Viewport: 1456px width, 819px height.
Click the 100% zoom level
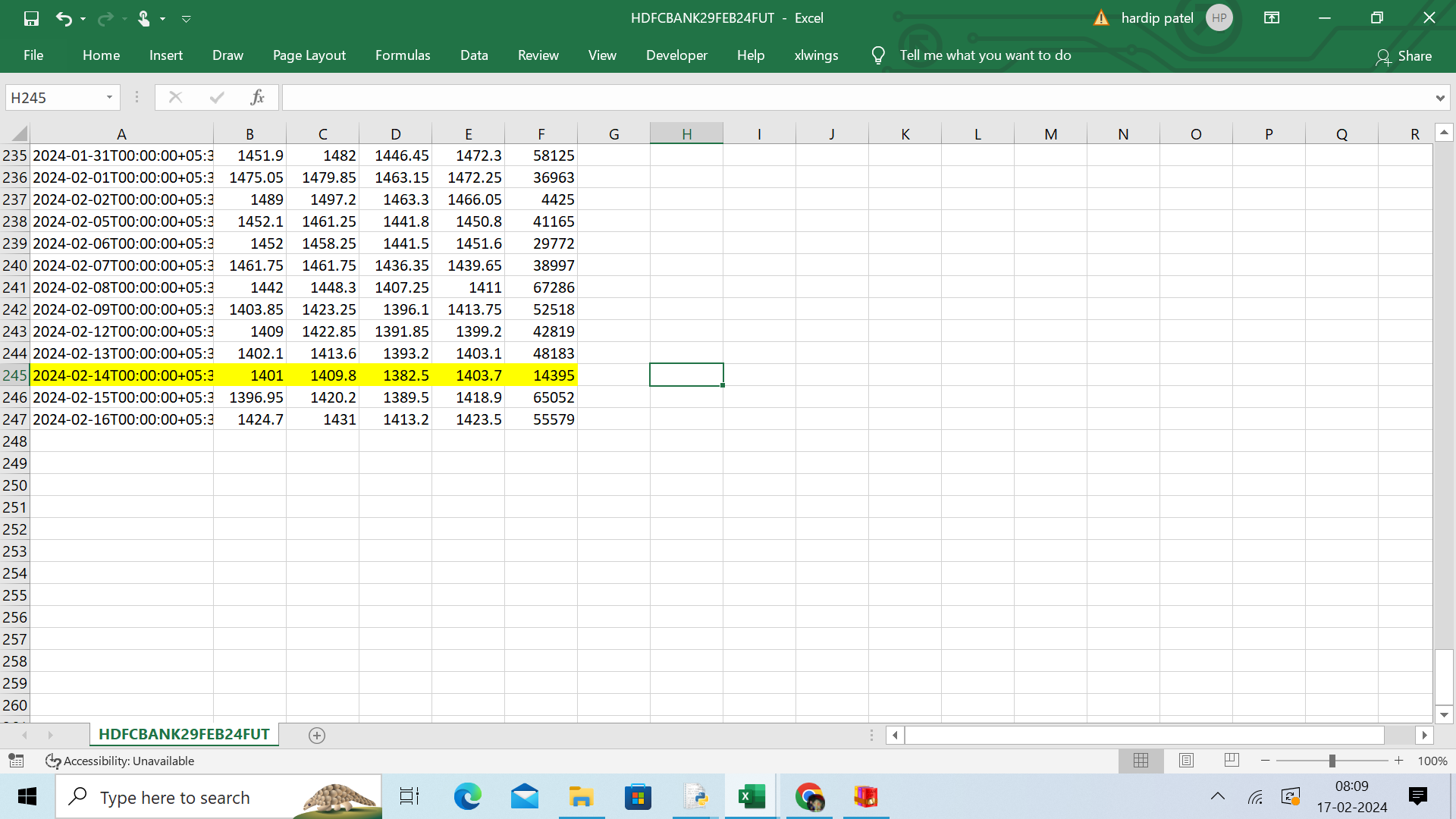[x=1432, y=761]
